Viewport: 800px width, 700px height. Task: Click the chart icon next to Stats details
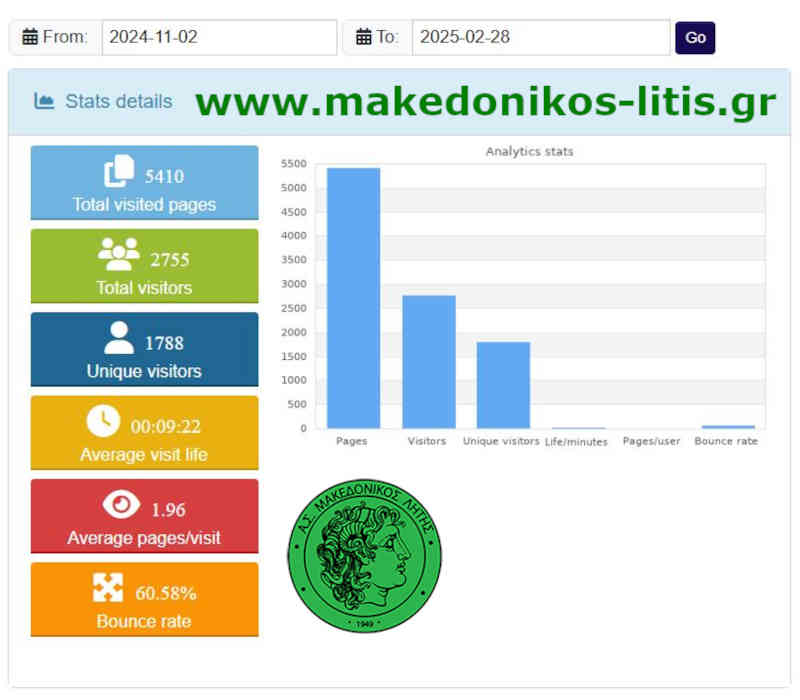coord(43,101)
